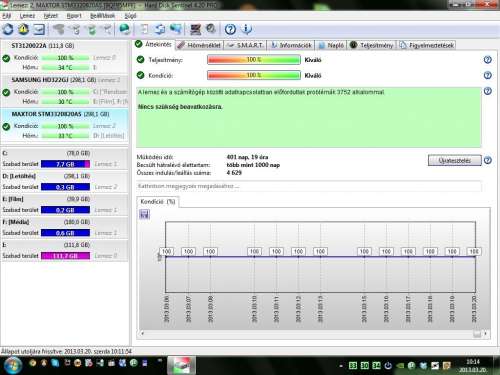The height and width of the screenshot is (375, 500).
Task: Click the blue info toolbar icon
Action: click(246, 30)
